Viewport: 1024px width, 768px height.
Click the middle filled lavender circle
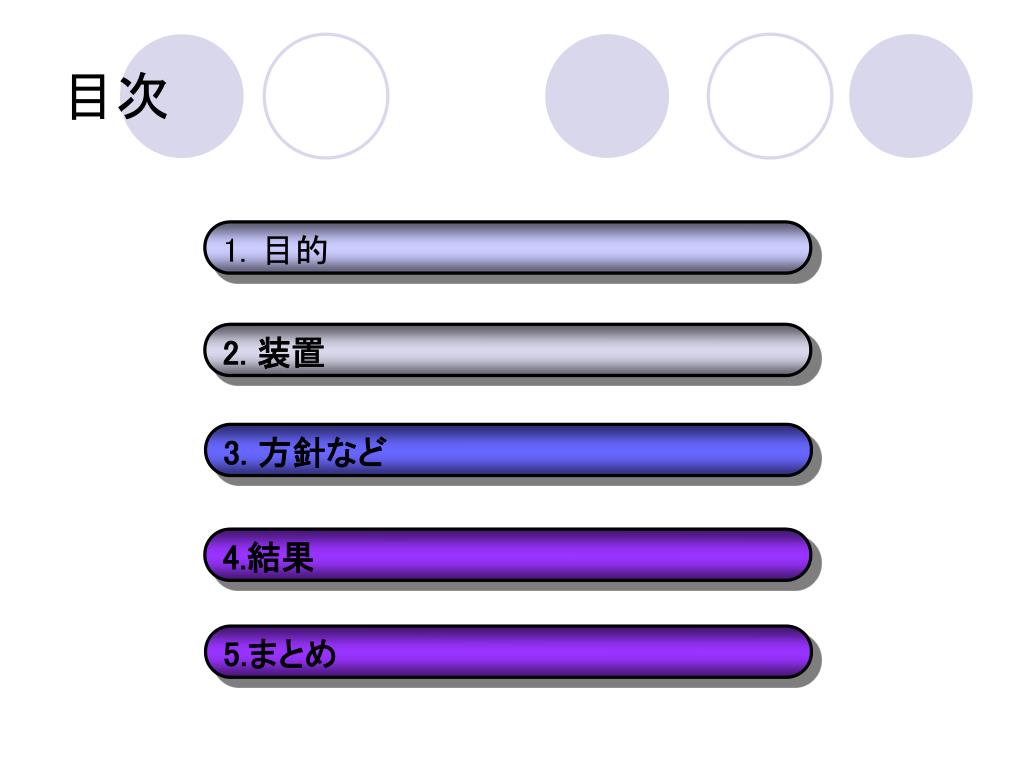click(x=607, y=96)
